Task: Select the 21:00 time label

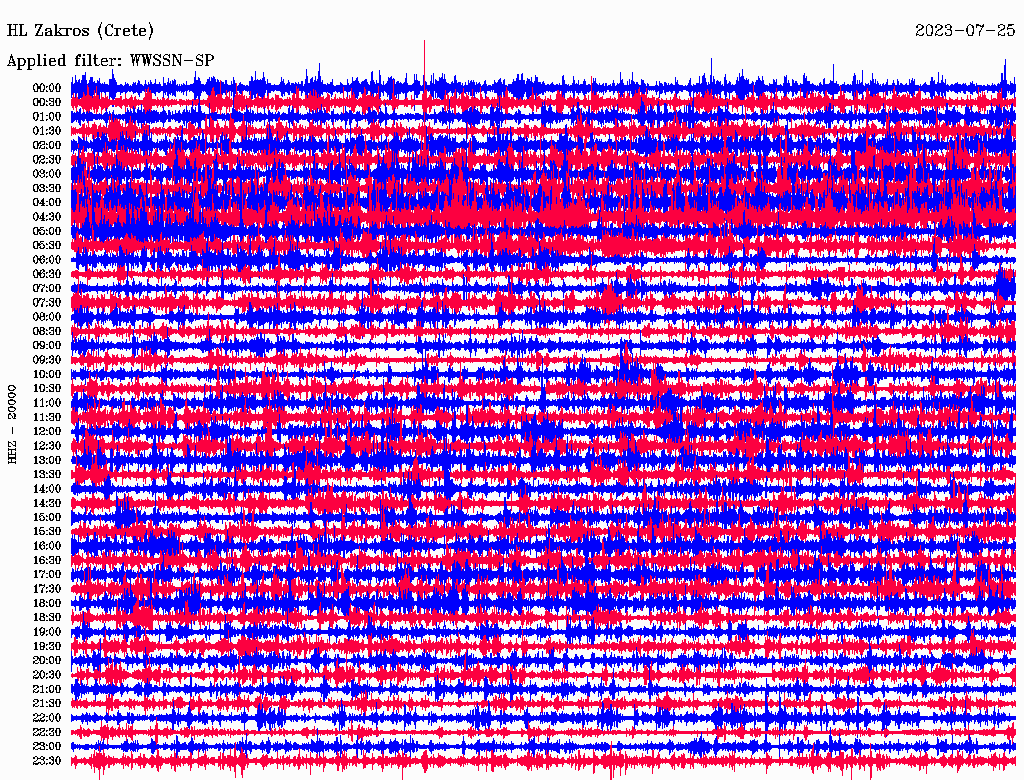Action: [47, 689]
